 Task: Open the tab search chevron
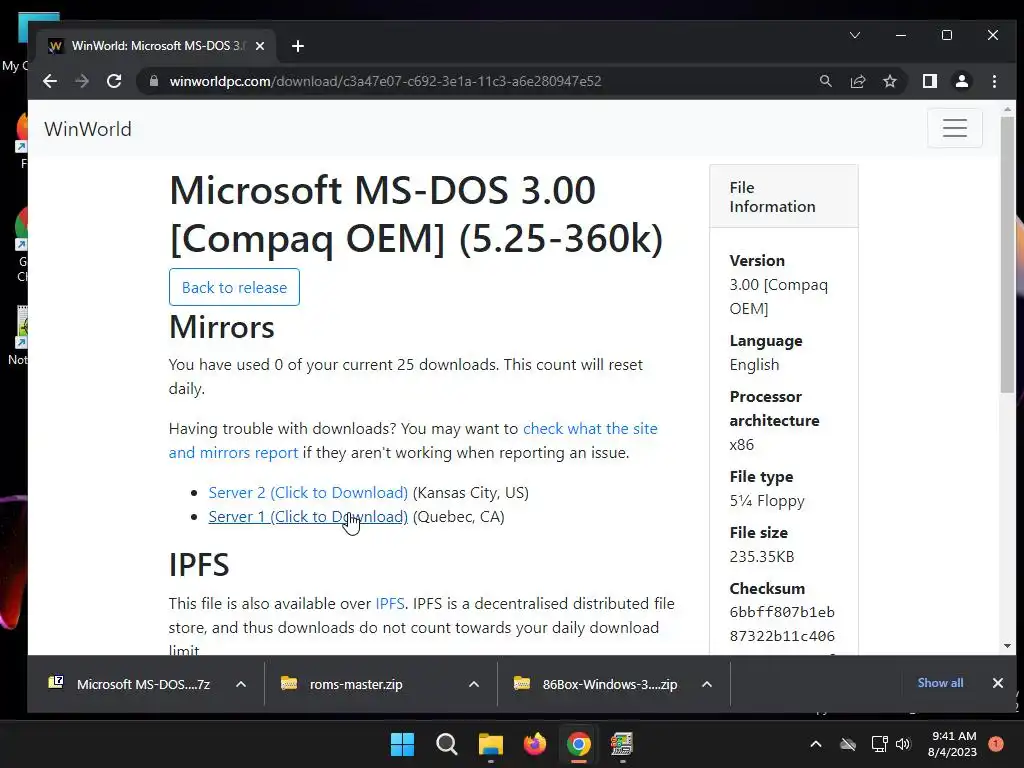[x=854, y=35]
